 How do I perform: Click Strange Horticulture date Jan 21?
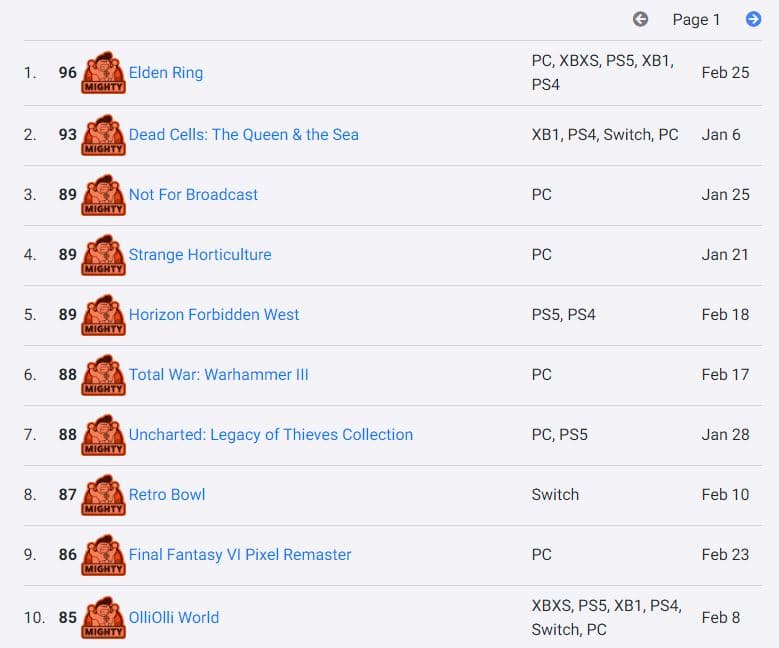tap(725, 255)
